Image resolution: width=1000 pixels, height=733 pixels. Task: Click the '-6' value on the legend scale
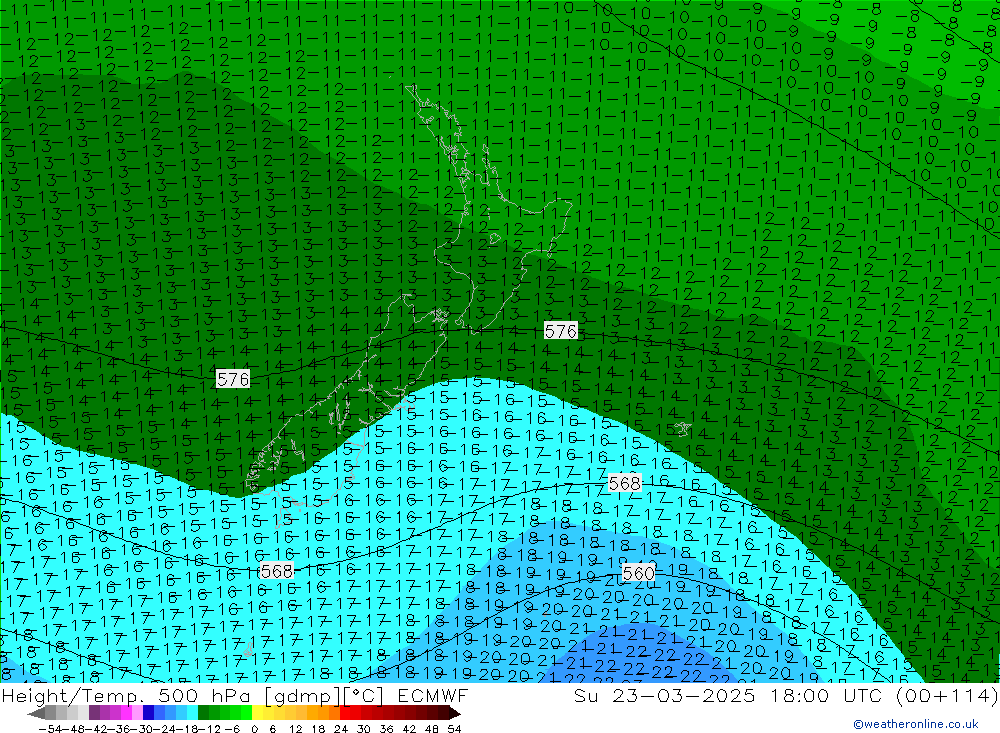pyautogui.click(x=232, y=729)
